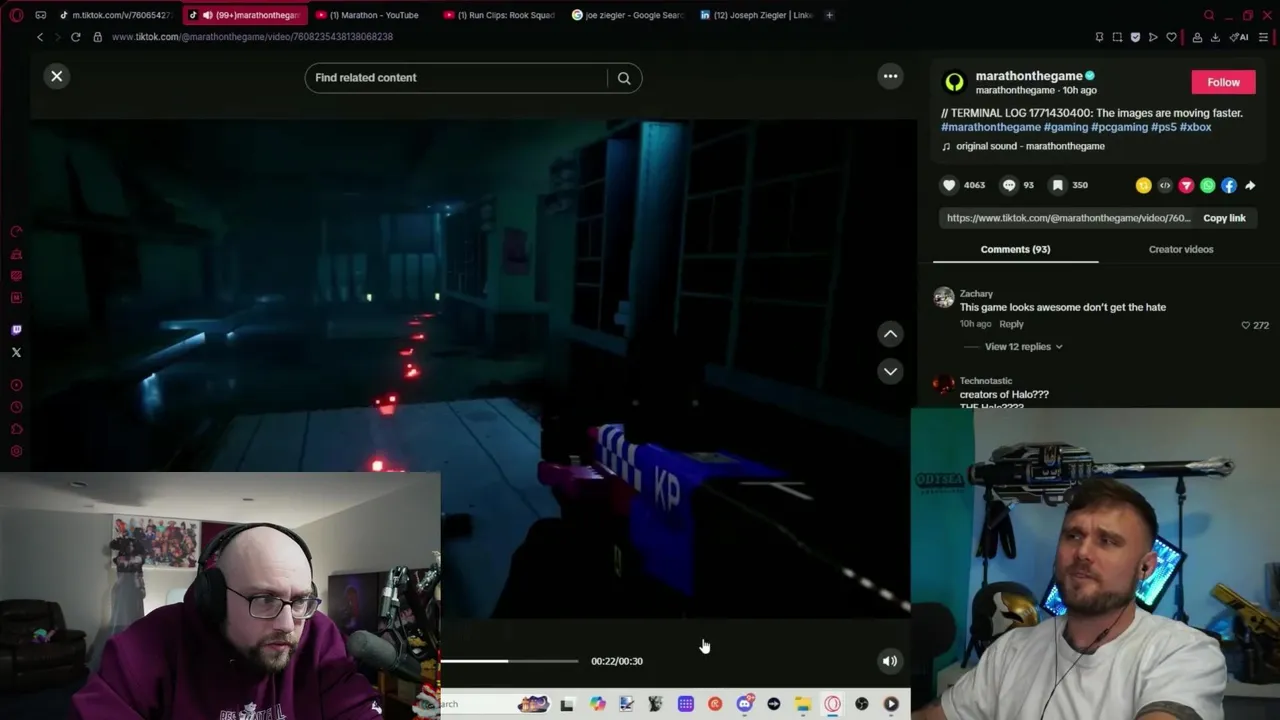The width and height of the screenshot is (1280, 720).
Task: Click the search magnifier in Find related content
Action: click(x=624, y=78)
